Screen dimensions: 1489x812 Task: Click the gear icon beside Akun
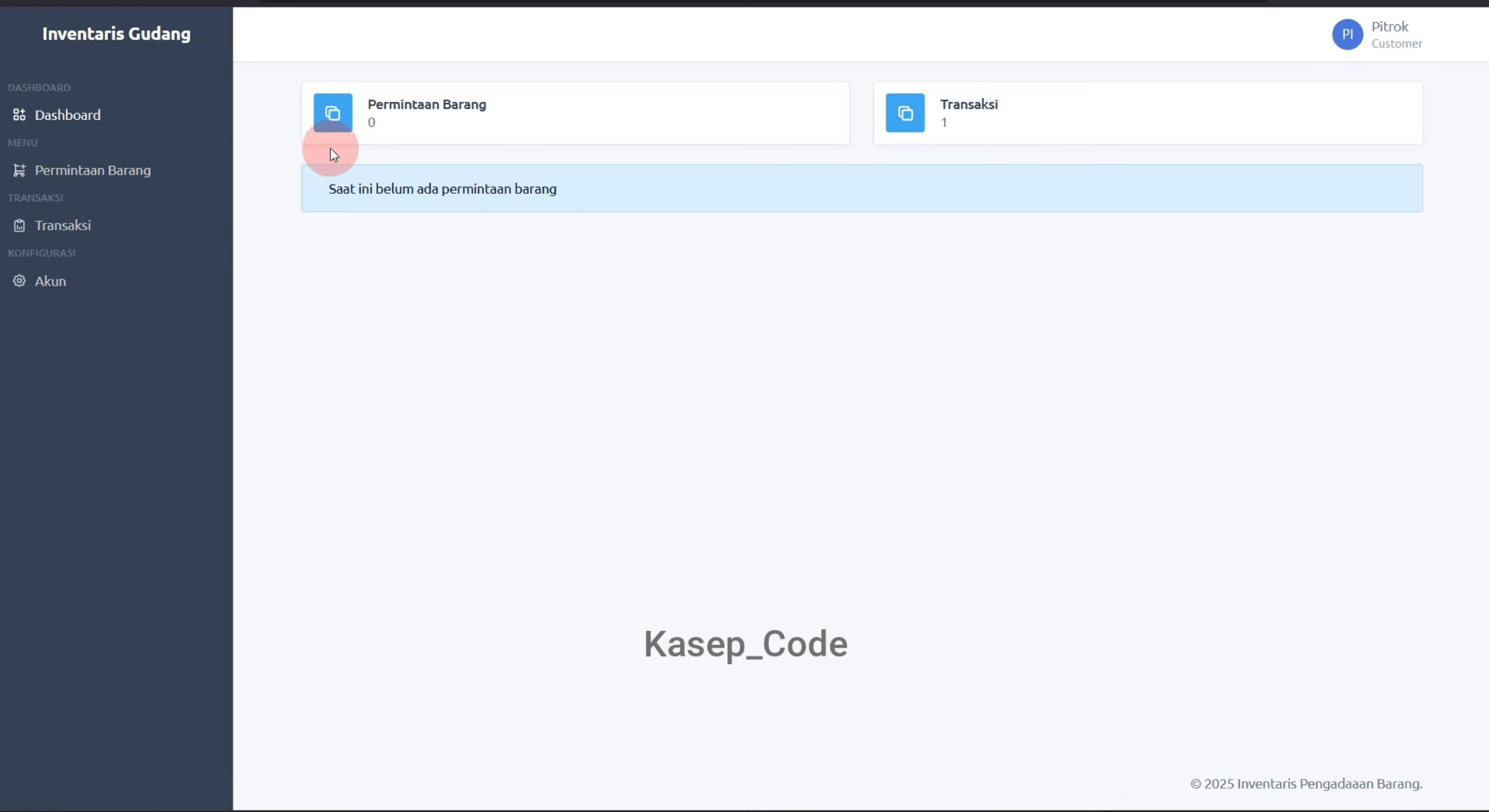point(19,281)
